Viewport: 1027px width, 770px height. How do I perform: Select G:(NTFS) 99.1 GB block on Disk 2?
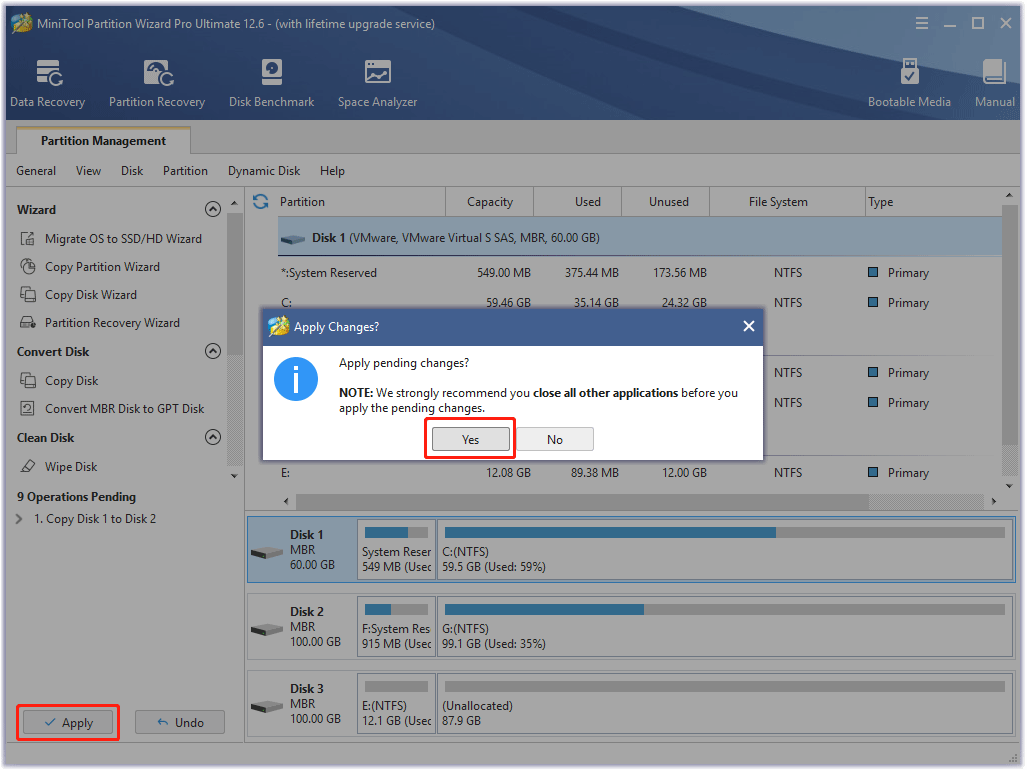tap(726, 627)
